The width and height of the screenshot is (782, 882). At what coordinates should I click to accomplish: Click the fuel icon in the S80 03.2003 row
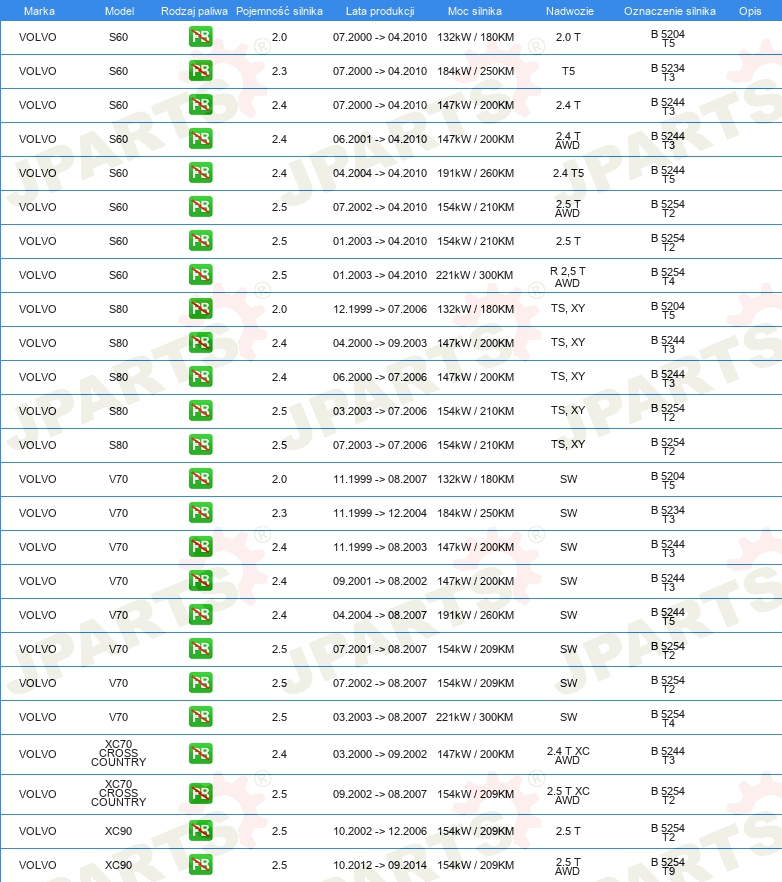click(x=201, y=411)
